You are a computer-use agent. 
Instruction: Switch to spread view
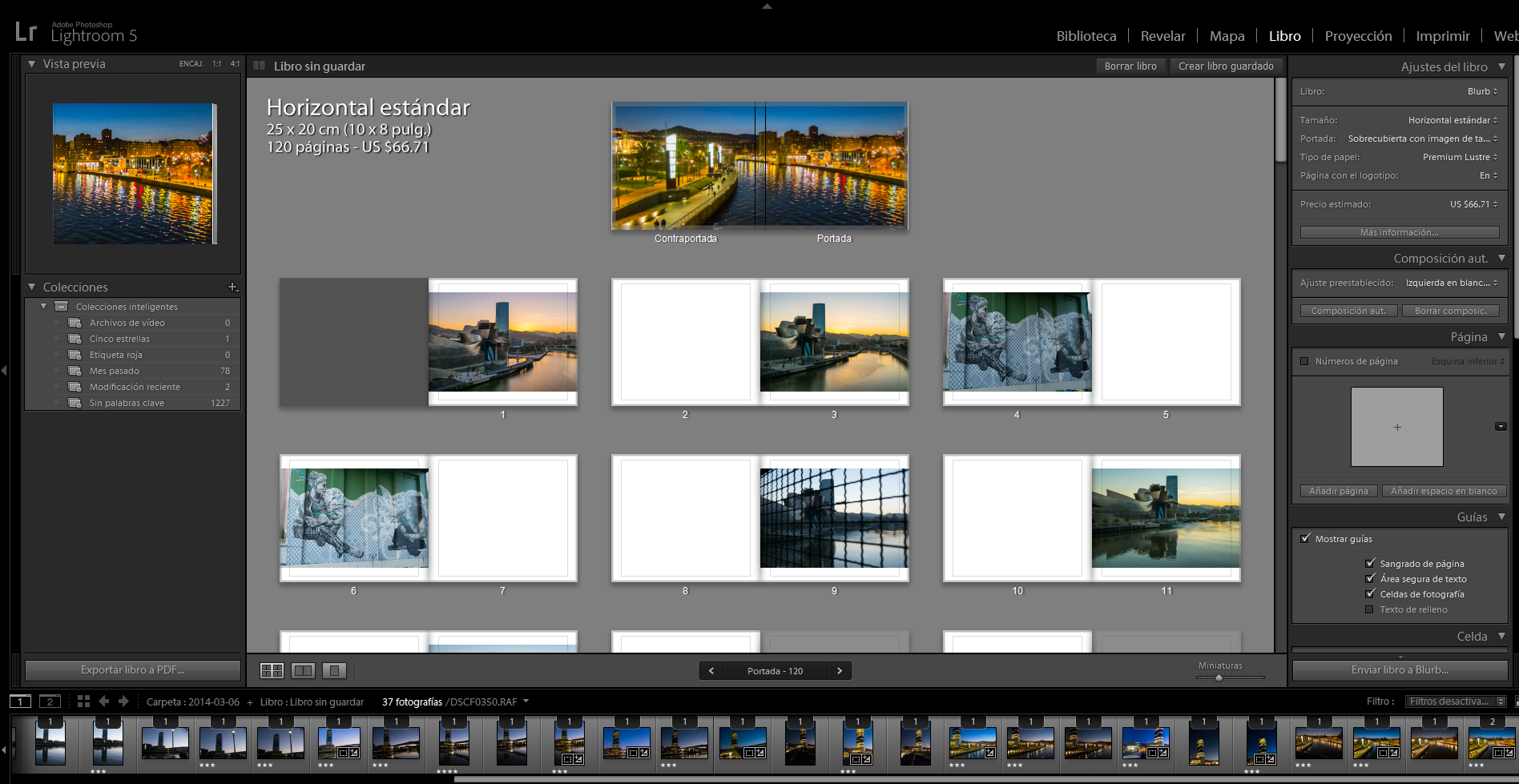click(304, 670)
